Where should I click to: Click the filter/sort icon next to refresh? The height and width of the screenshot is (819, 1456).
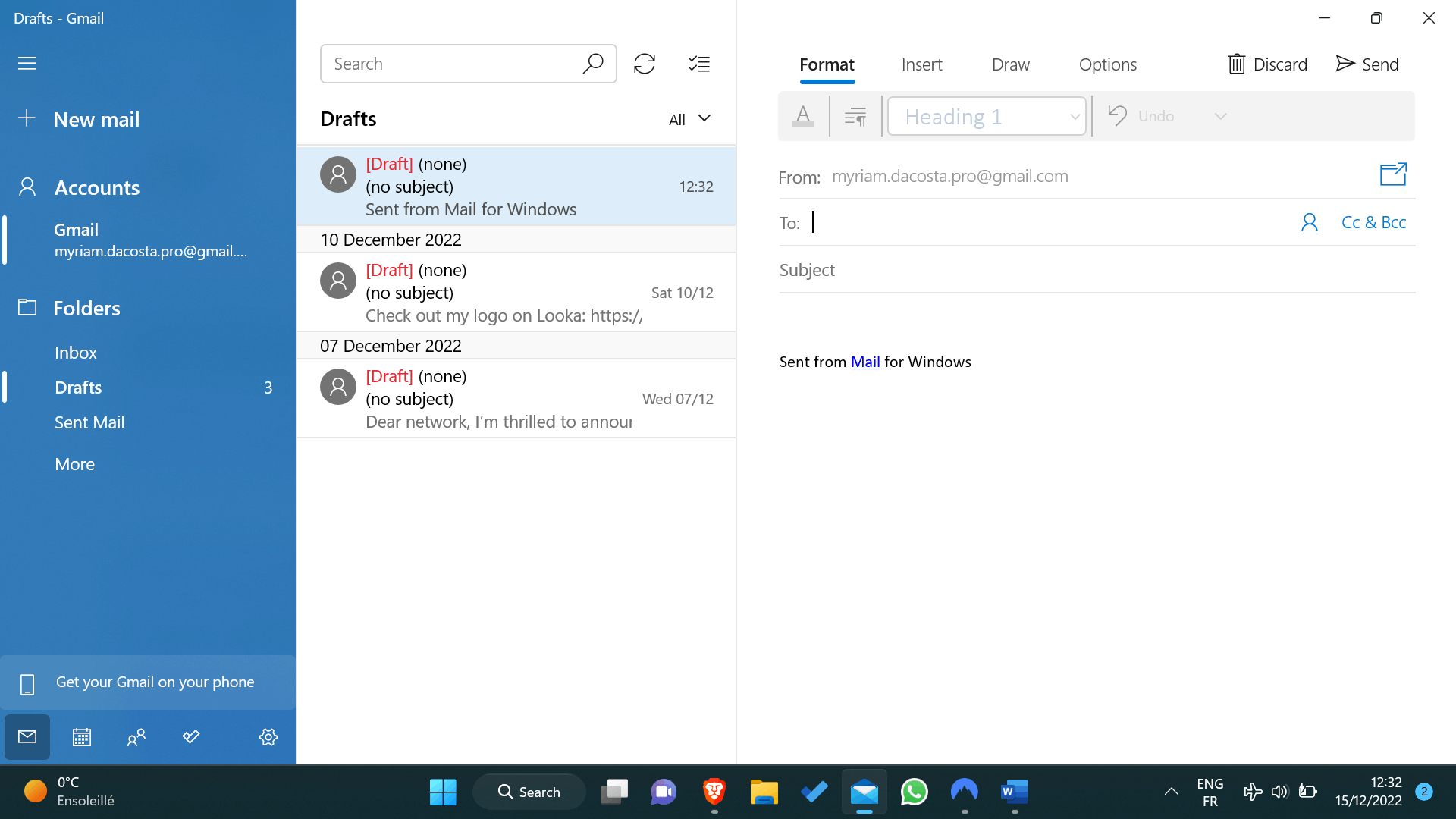point(699,63)
